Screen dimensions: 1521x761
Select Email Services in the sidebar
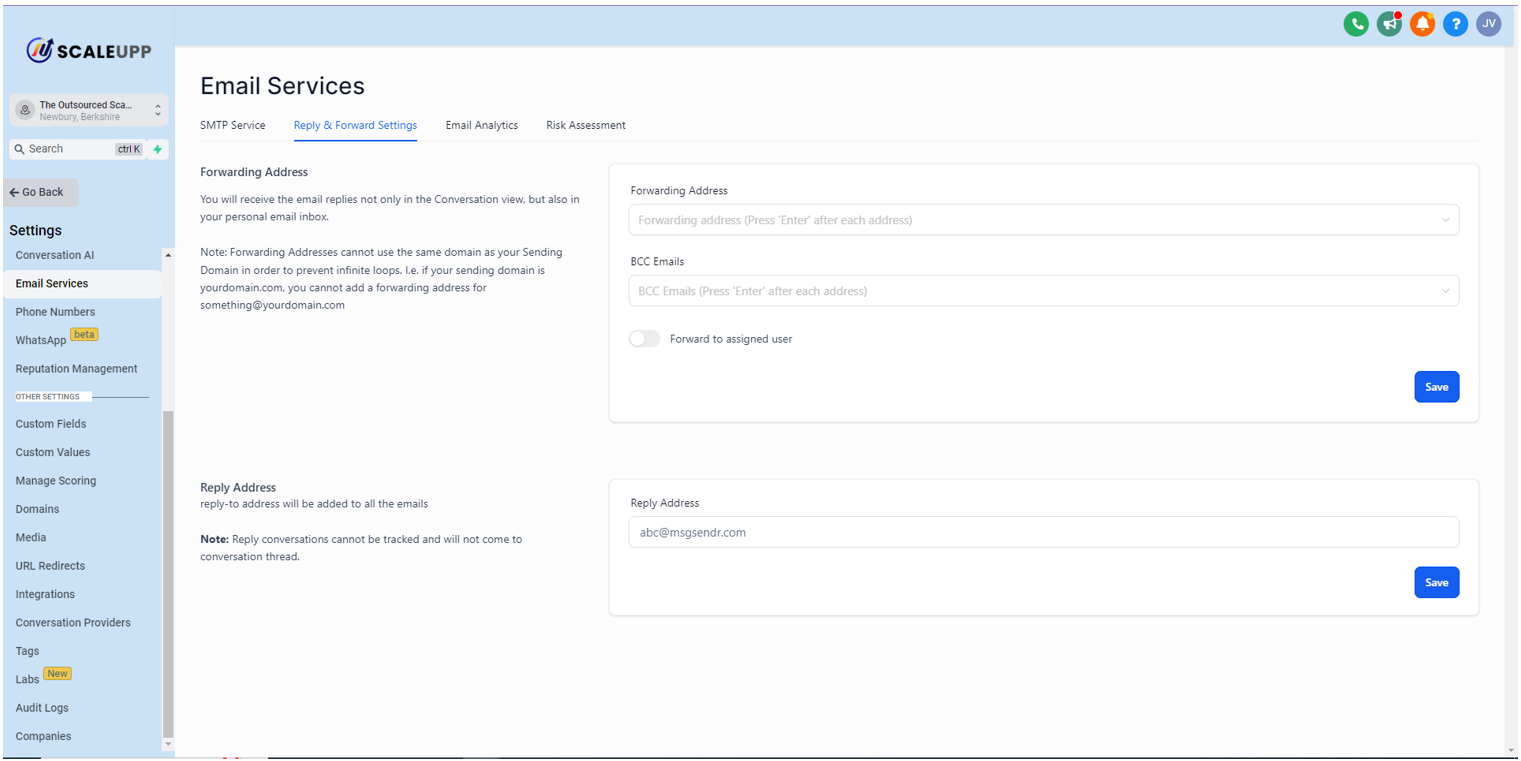82,284
